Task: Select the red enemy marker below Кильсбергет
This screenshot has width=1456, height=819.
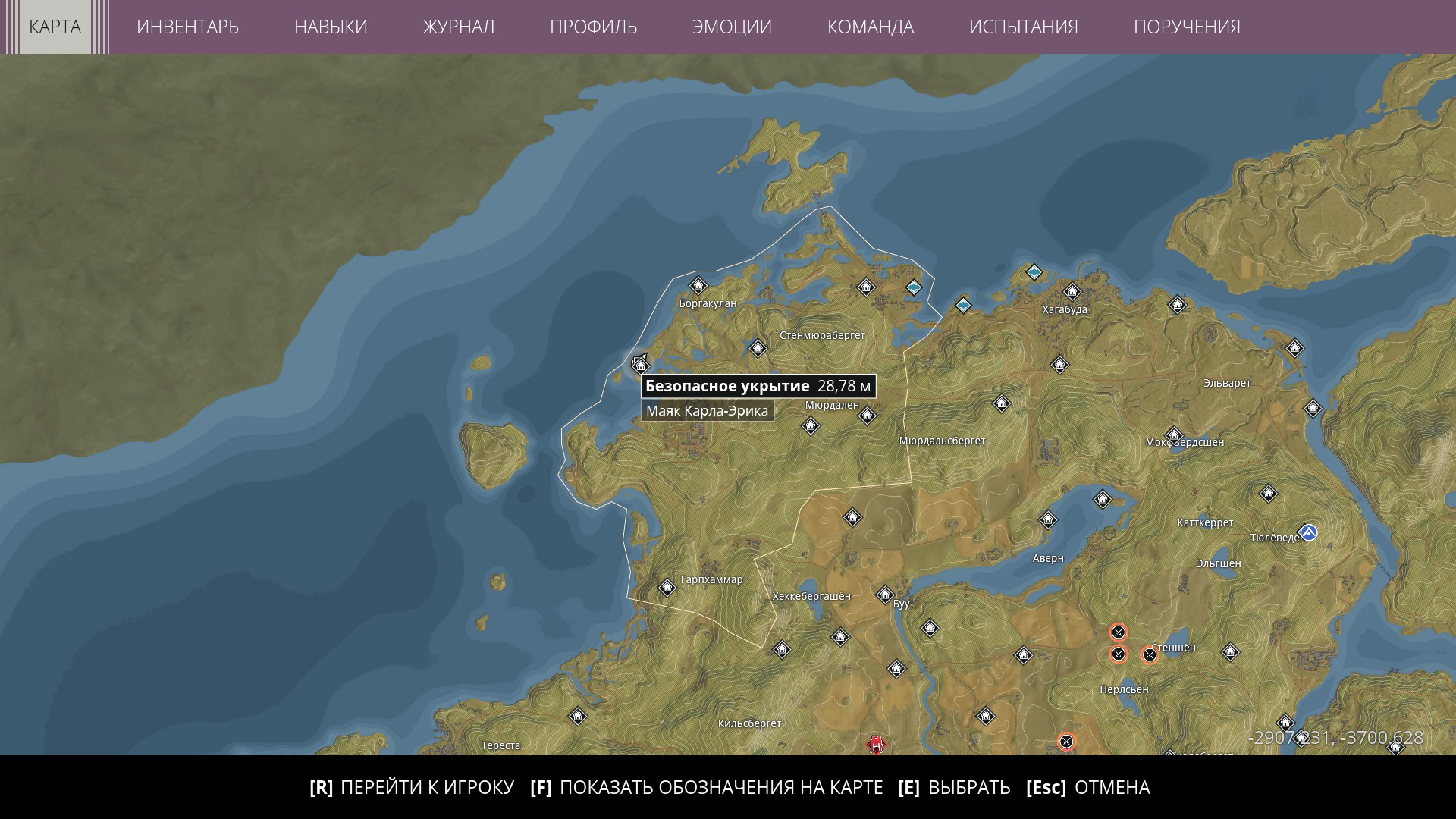Action: pyautogui.click(x=877, y=744)
